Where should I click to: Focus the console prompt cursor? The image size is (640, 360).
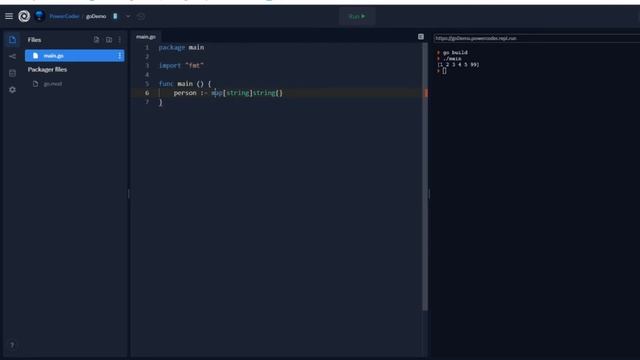(444, 71)
